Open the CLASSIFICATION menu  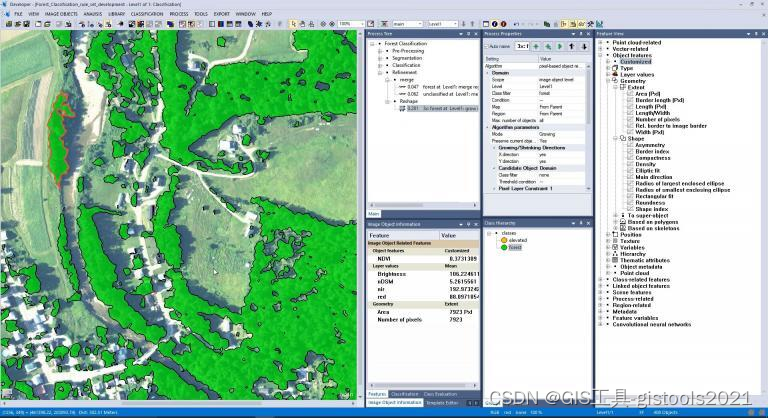click(147, 14)
